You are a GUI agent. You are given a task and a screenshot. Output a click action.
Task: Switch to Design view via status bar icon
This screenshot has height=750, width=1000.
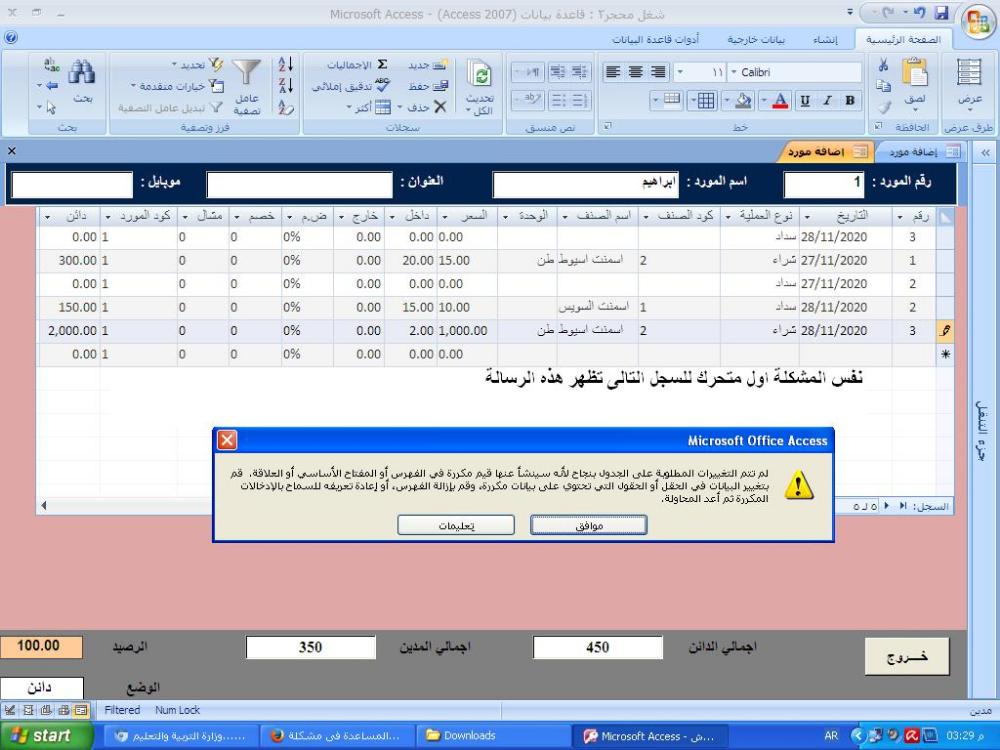click(x=10, y=710)
